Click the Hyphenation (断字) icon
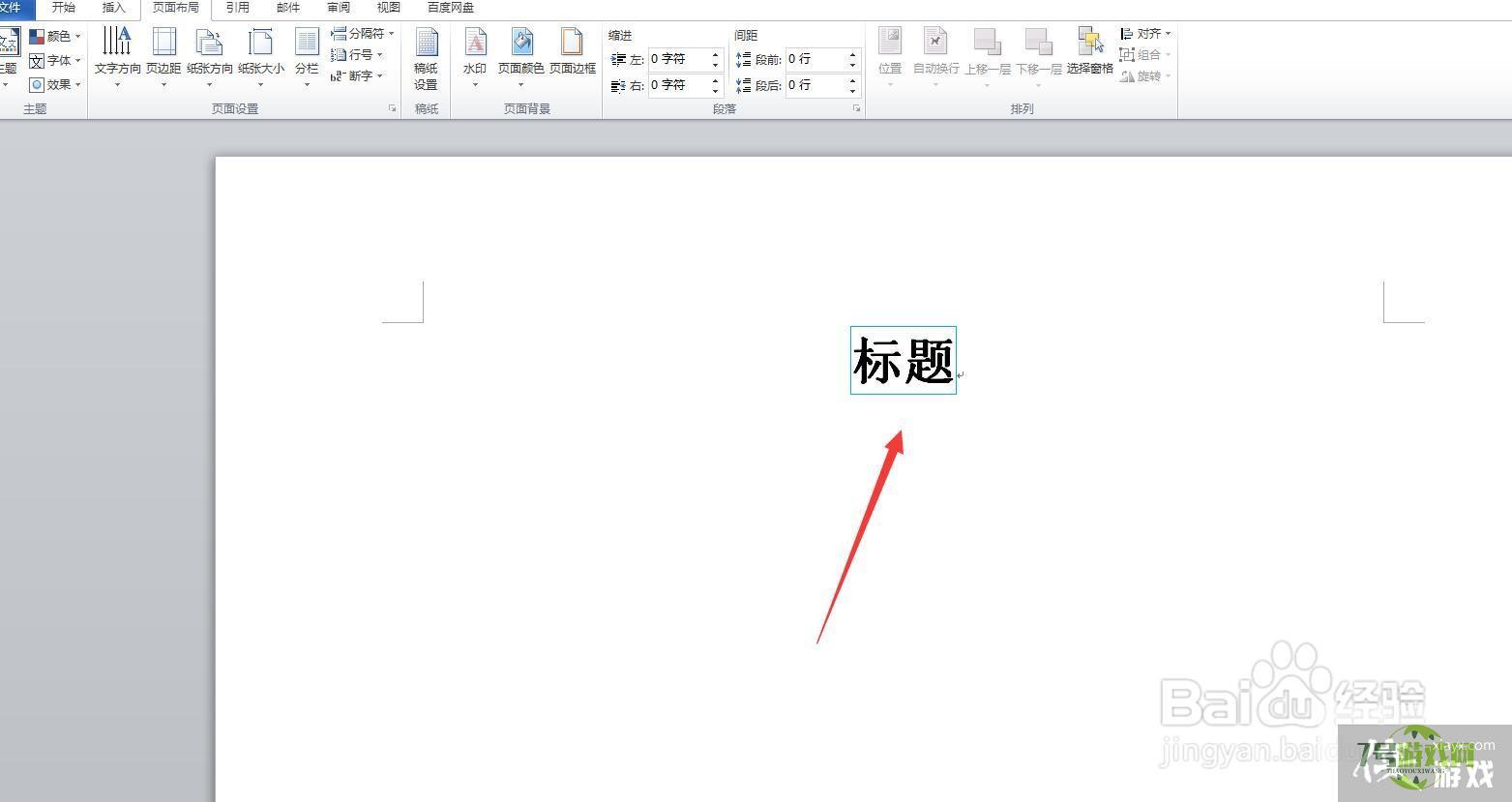Viewport: 1512px width, 802px height. tap(339, 75)
